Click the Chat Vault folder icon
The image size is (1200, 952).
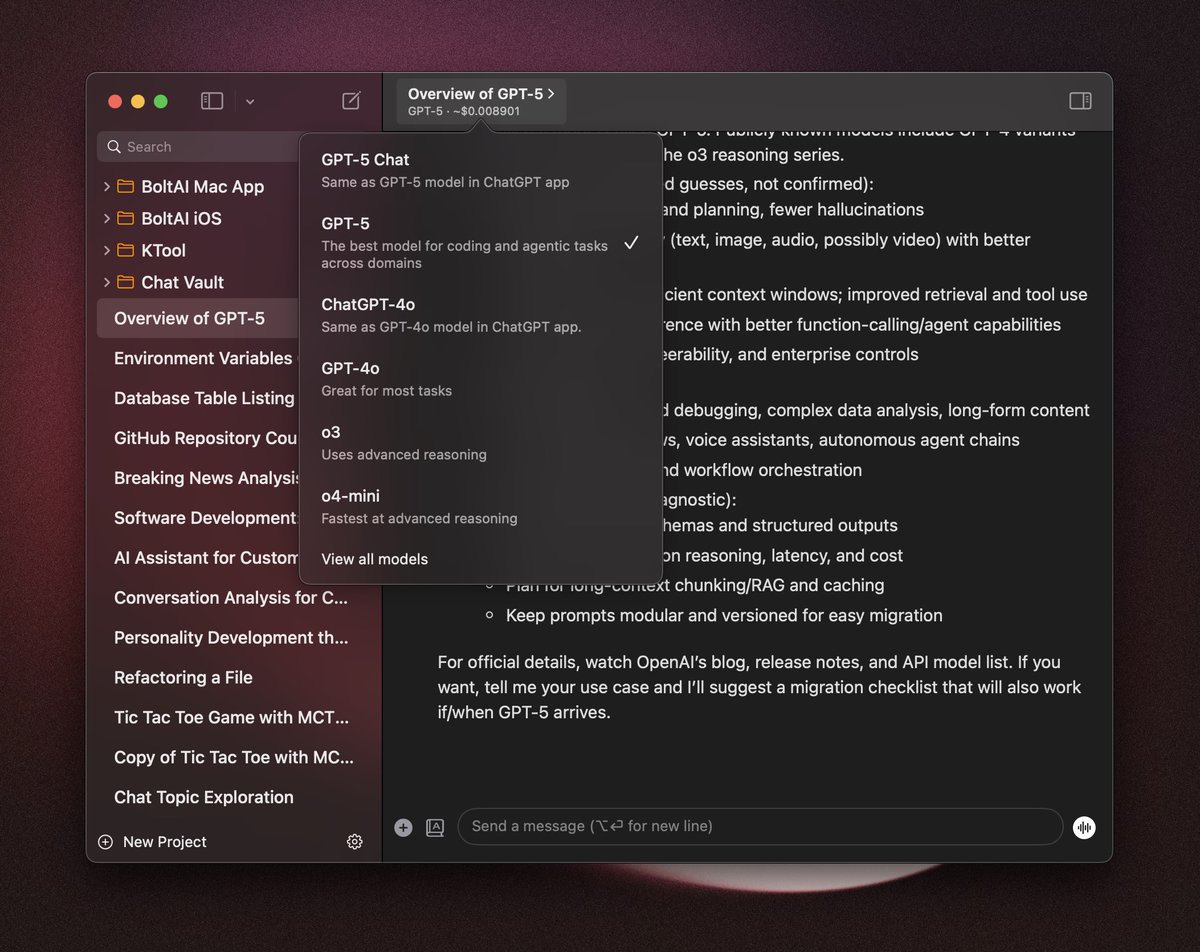click(125, 282)
